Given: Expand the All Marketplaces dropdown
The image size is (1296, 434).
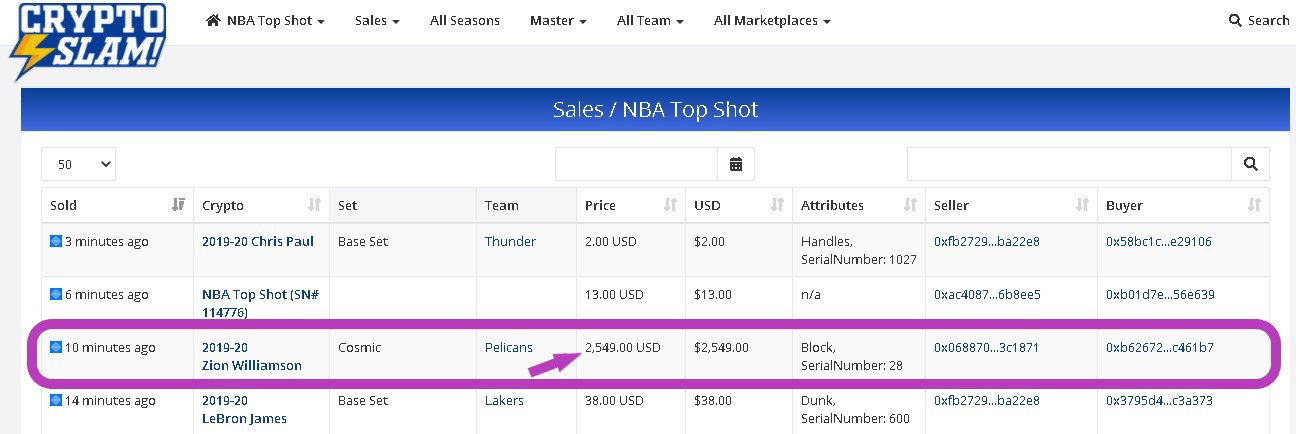Looking at the screenshot, I should coord(772,21).
